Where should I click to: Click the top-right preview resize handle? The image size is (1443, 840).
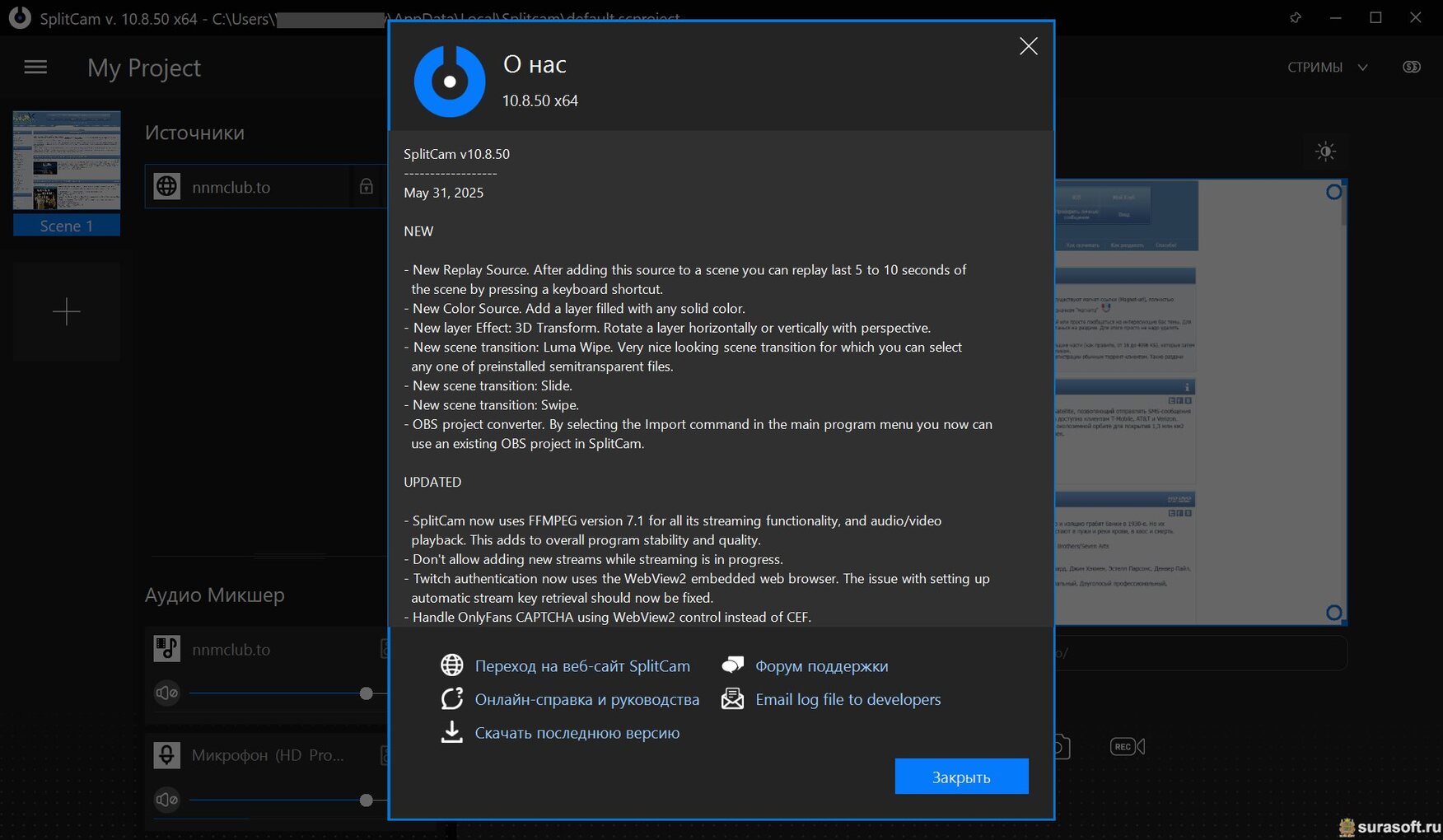tap(1334, 192)
